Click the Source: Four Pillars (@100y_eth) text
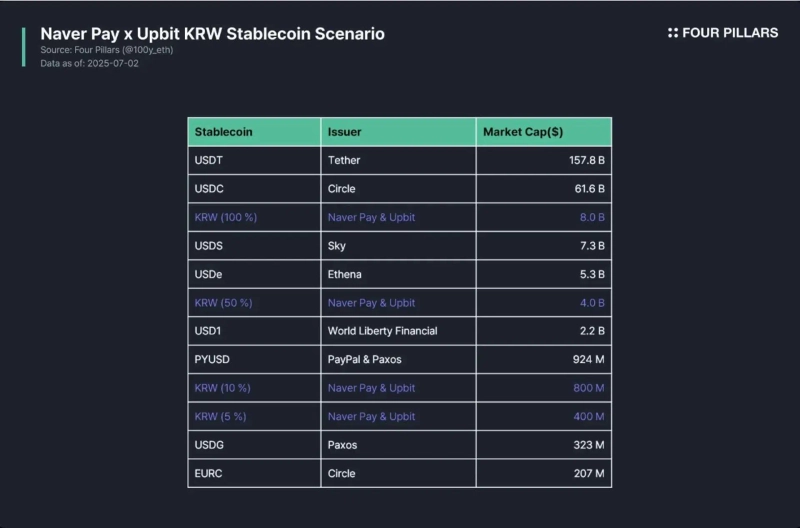 107,49
